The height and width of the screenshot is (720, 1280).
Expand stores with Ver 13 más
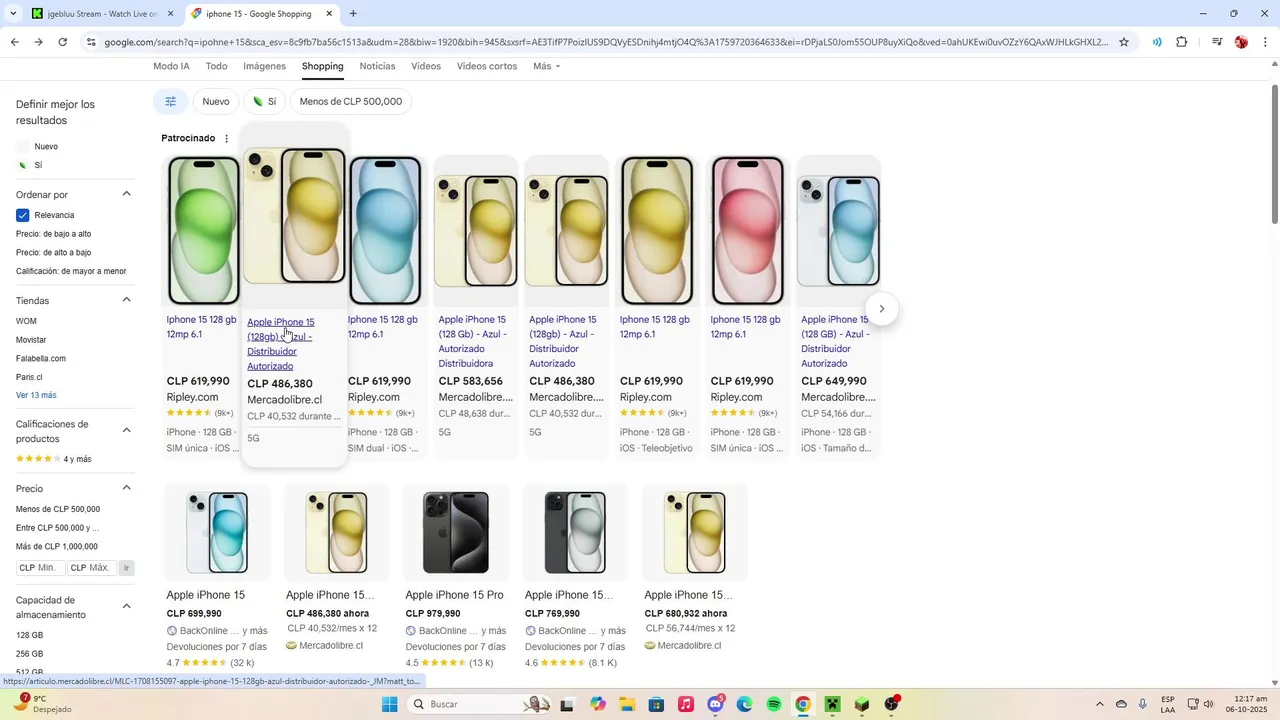36,395
